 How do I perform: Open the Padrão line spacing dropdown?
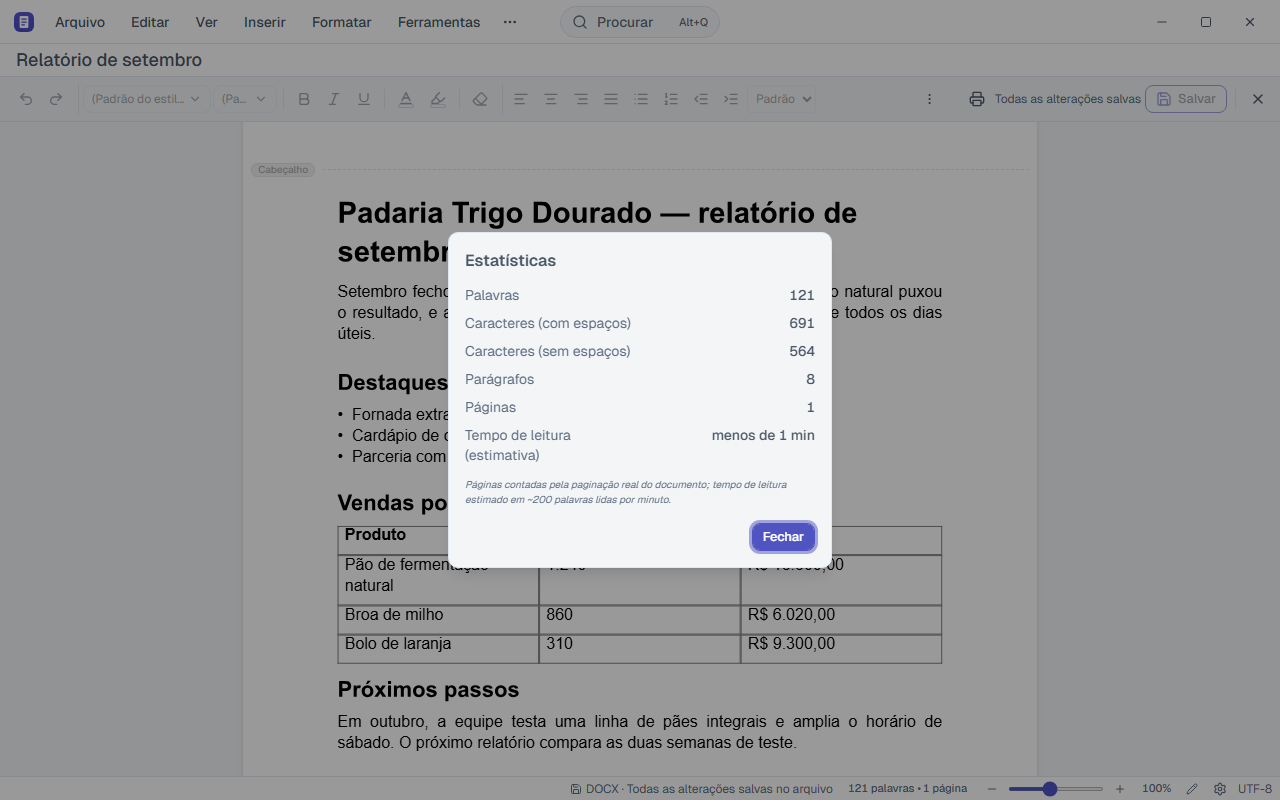[x=784, y=99]
